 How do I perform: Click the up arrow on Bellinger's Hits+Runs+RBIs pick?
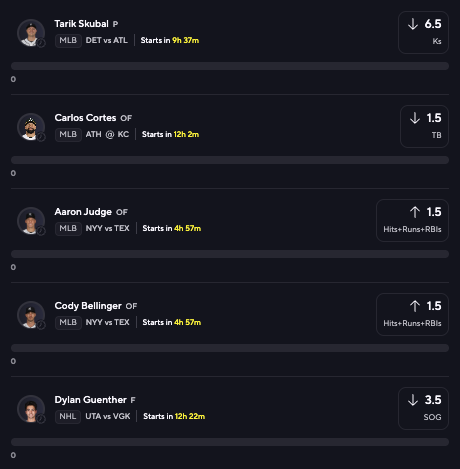415,306
